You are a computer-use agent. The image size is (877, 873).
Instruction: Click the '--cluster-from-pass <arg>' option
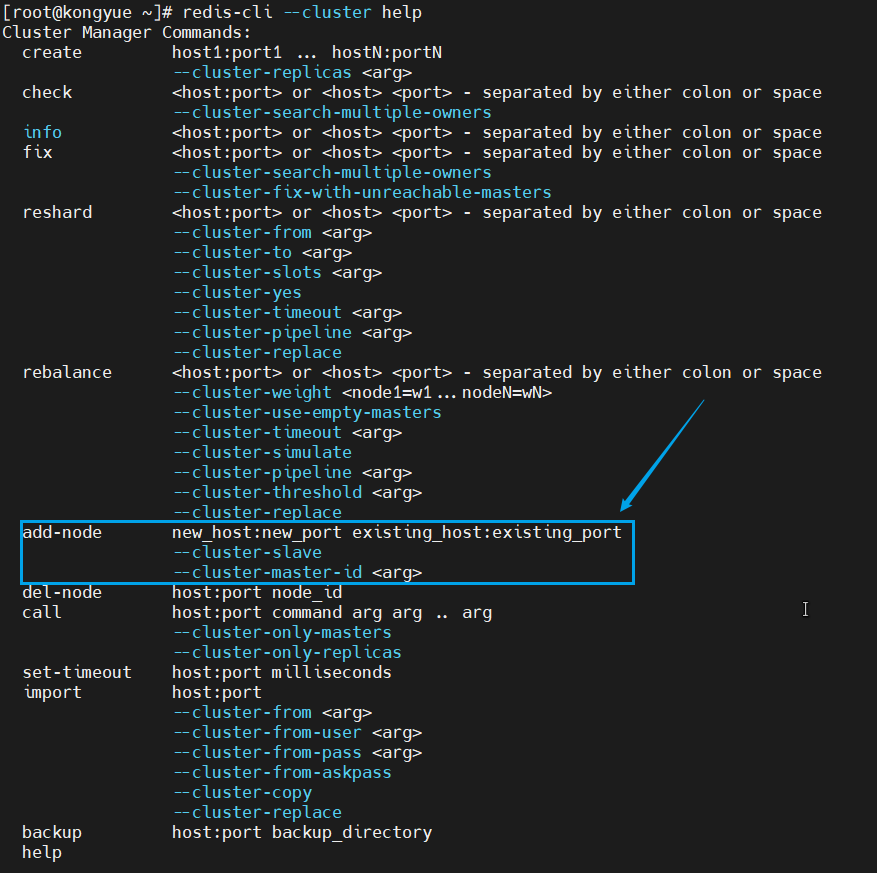pos(297,753)
